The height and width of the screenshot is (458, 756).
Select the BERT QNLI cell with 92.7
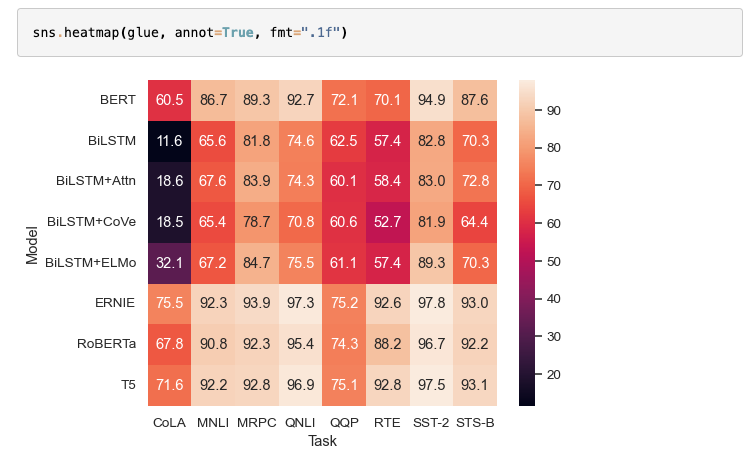(x=300, y=100)
